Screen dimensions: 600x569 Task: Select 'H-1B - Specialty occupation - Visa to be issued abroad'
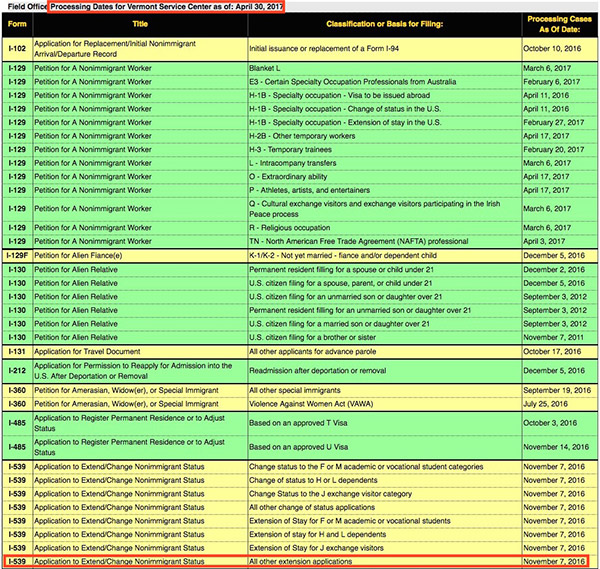coord(339,95)
